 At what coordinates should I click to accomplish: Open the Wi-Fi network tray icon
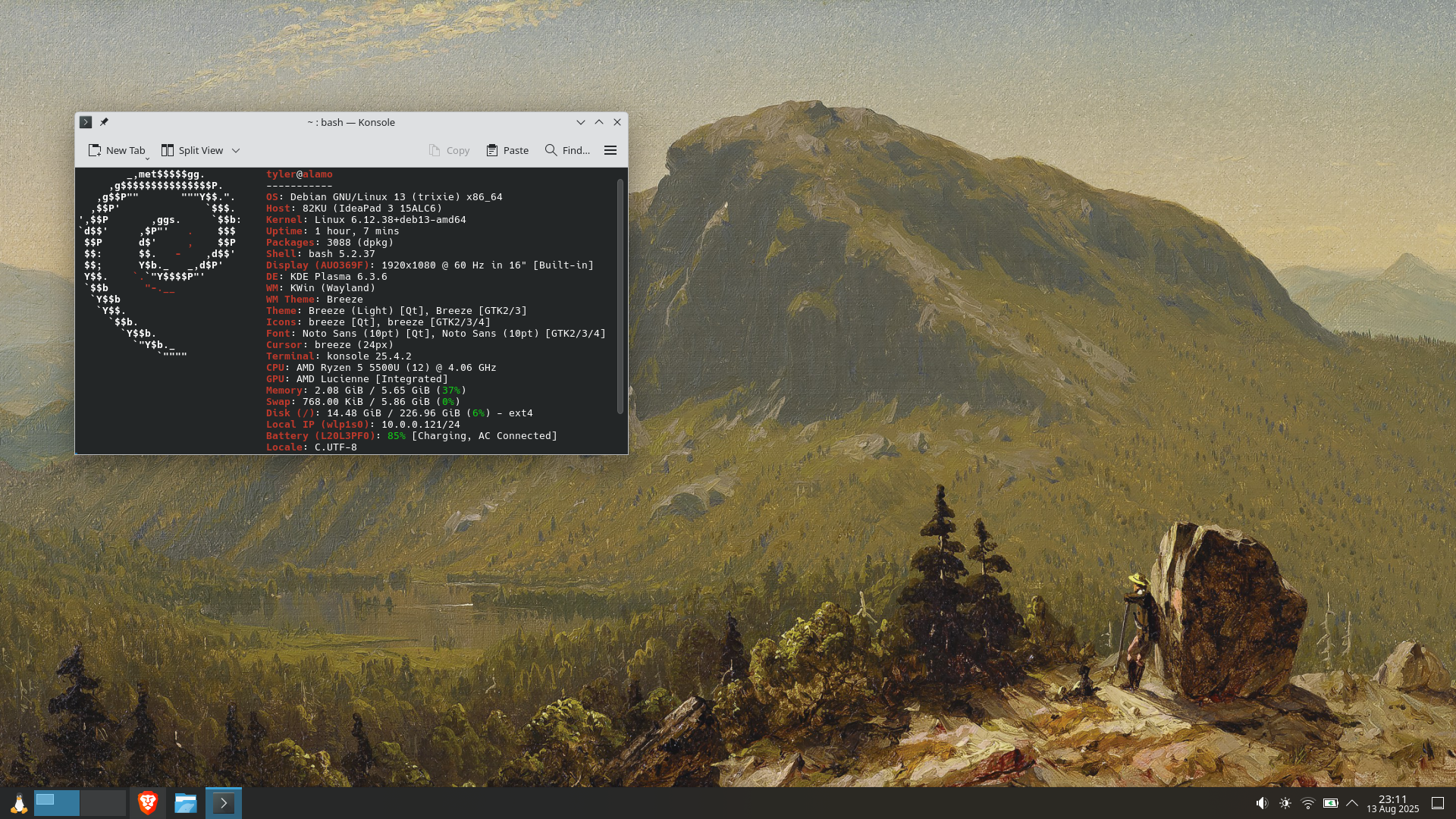click(1308, 803)
